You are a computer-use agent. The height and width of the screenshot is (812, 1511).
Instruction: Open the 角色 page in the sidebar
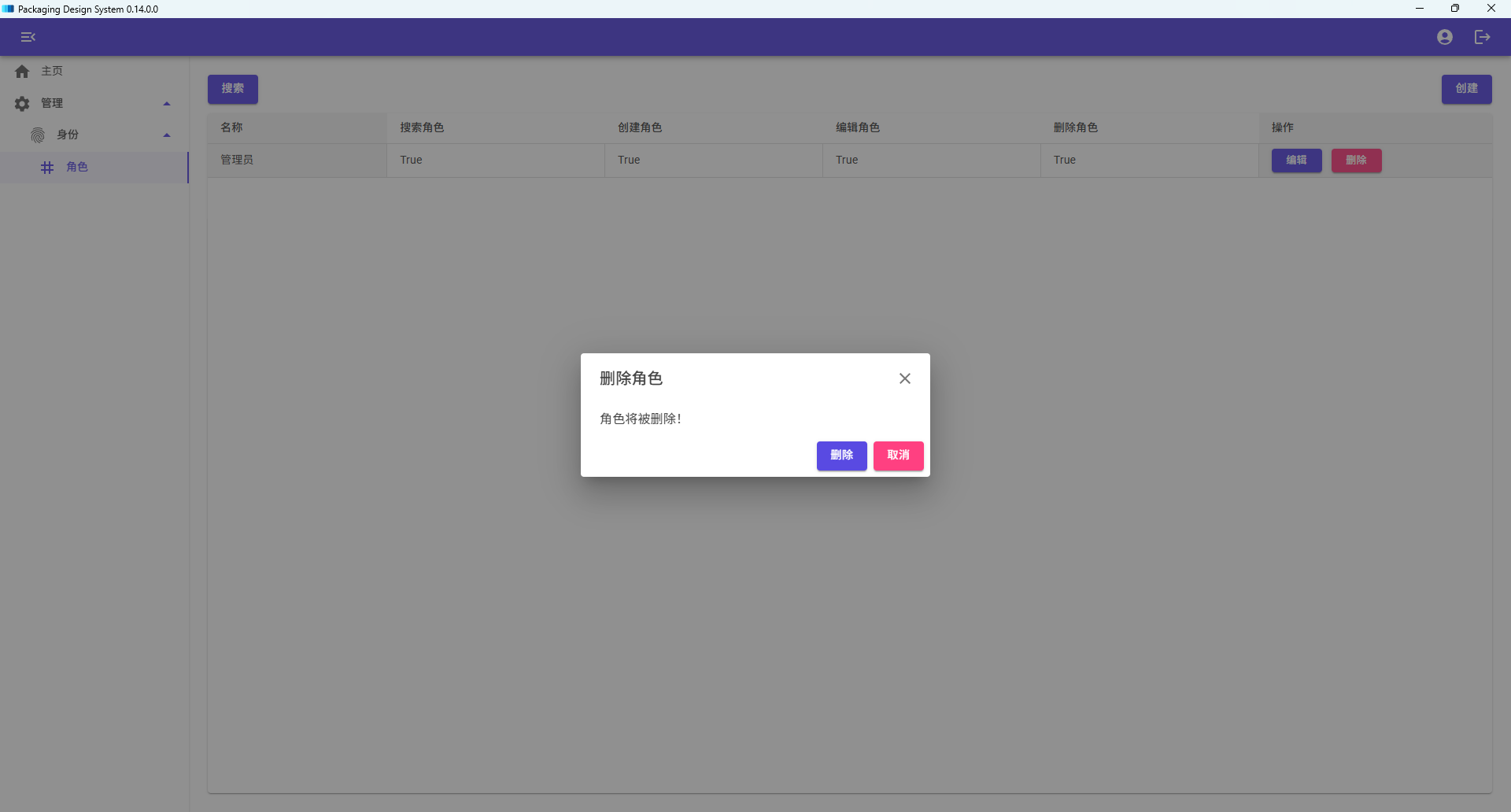94,168
